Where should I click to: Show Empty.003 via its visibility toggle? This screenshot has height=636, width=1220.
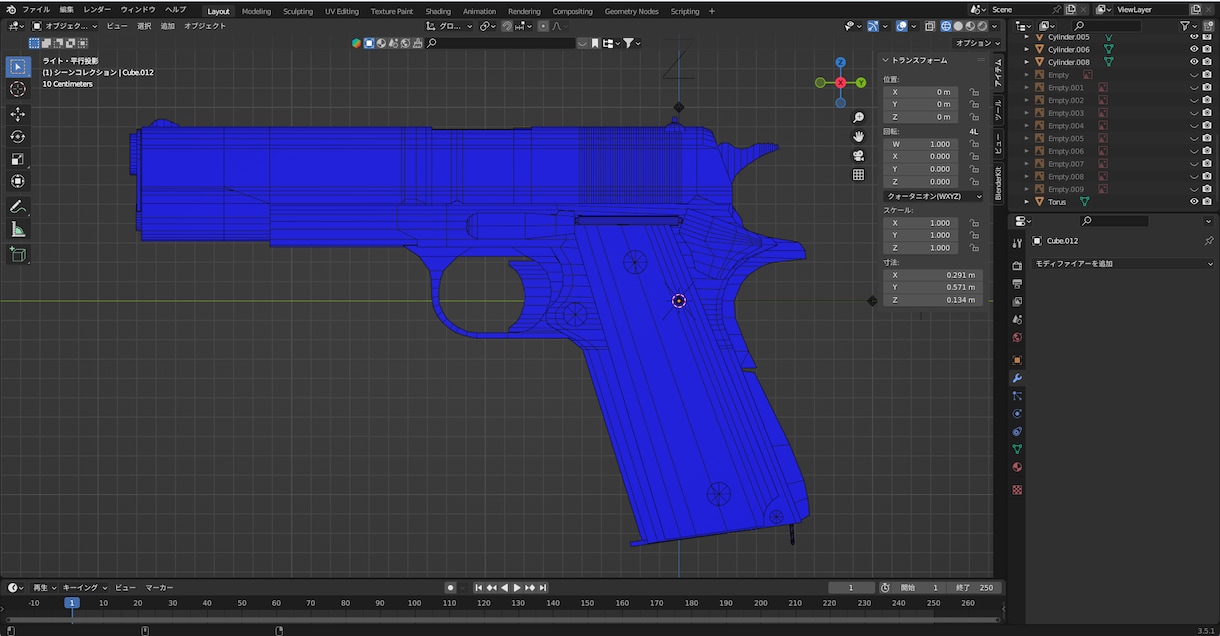click(1193, 113)
